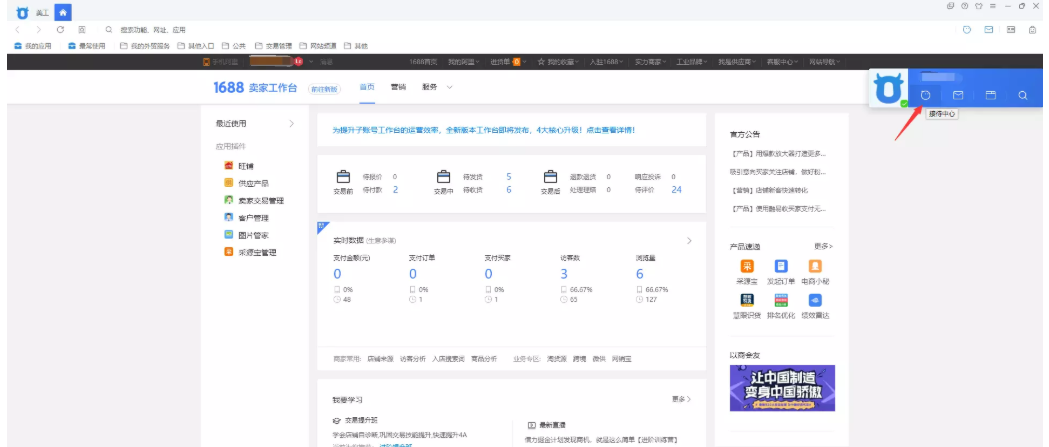This screenshot has width=1049, height=447.
Task: Switch to the 营销 tab
Action: [x=398, y=87]
